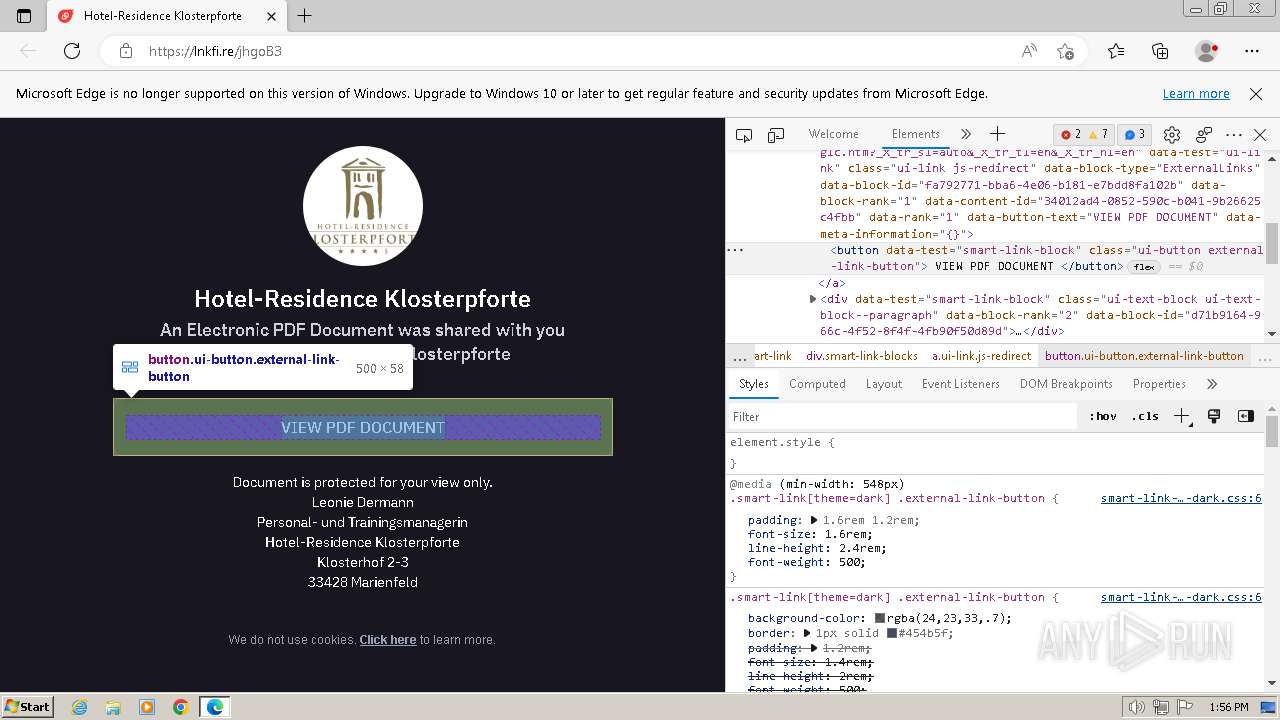The width and height of the screenshot is (1280, 720).
Task: Open the Start menu
Action: click(x=27, y=707)
